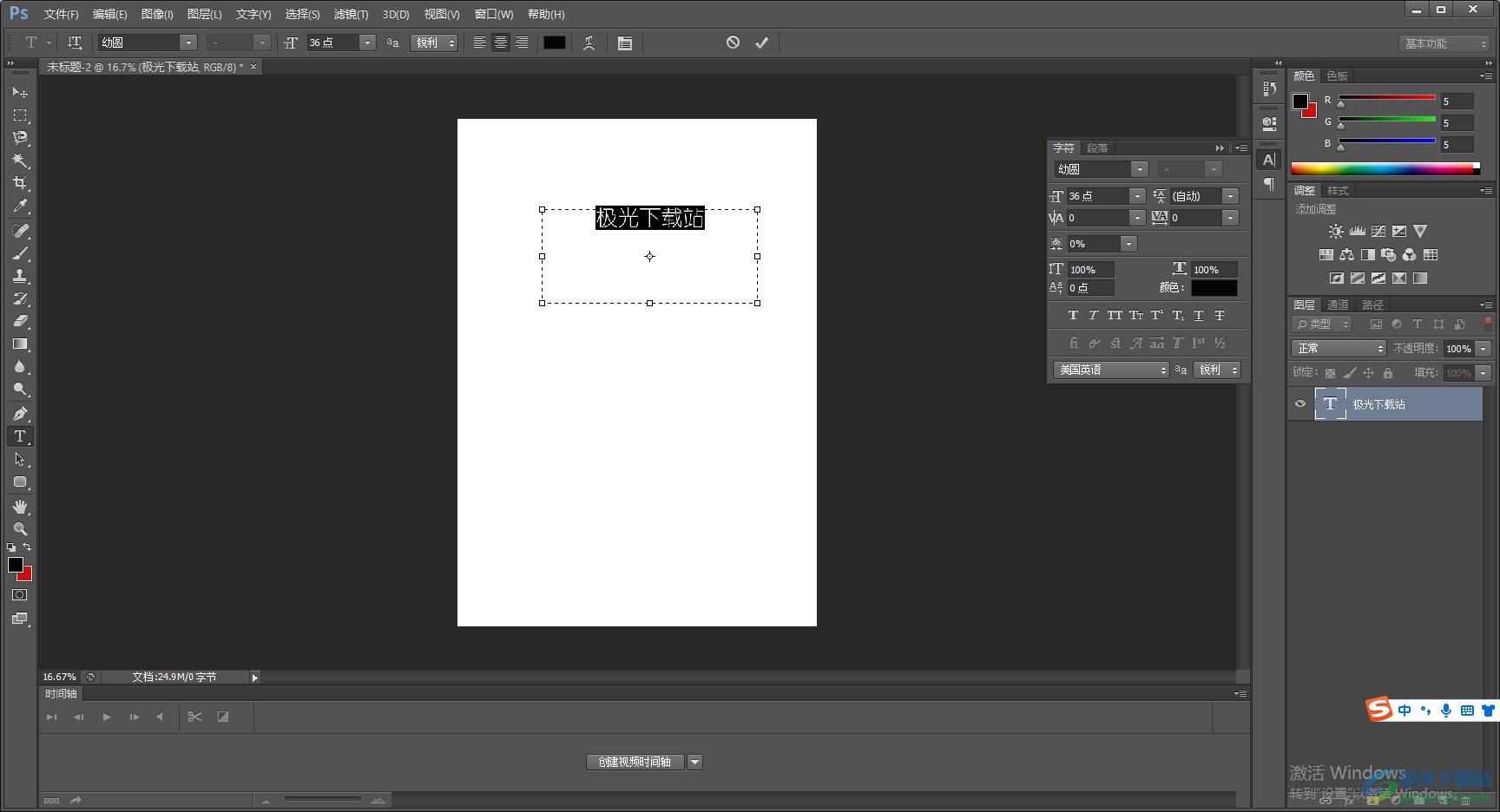Open the warp text dialog
This screenshot has height=812, width=1500.
[589, 43]
